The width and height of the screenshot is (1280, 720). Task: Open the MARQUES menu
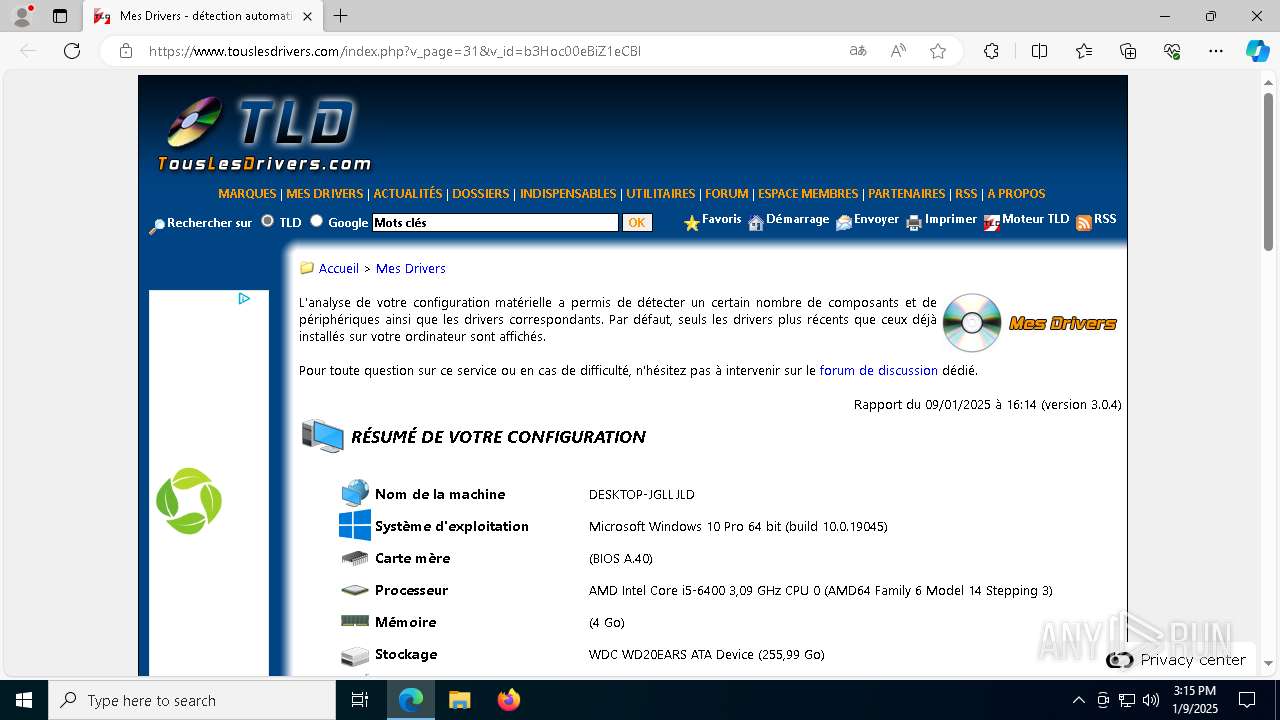(x=247, y=194)
